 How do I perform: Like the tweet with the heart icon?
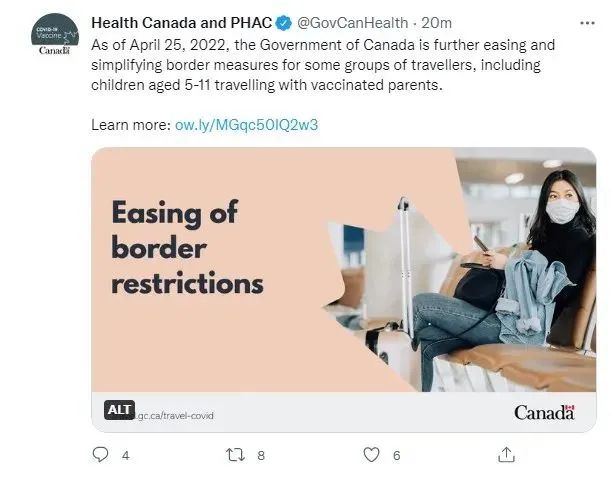click(371, 455)
